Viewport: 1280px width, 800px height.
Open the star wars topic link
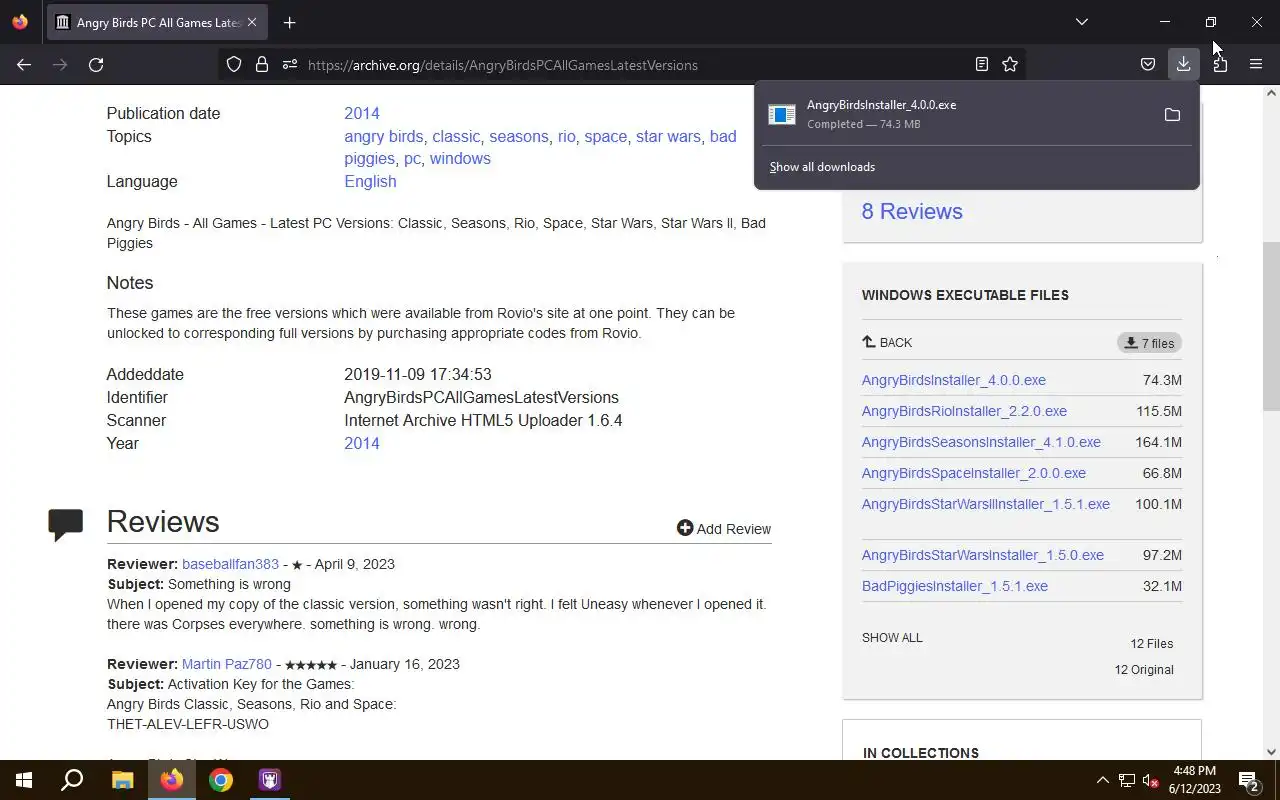click(x=668, y=136)
